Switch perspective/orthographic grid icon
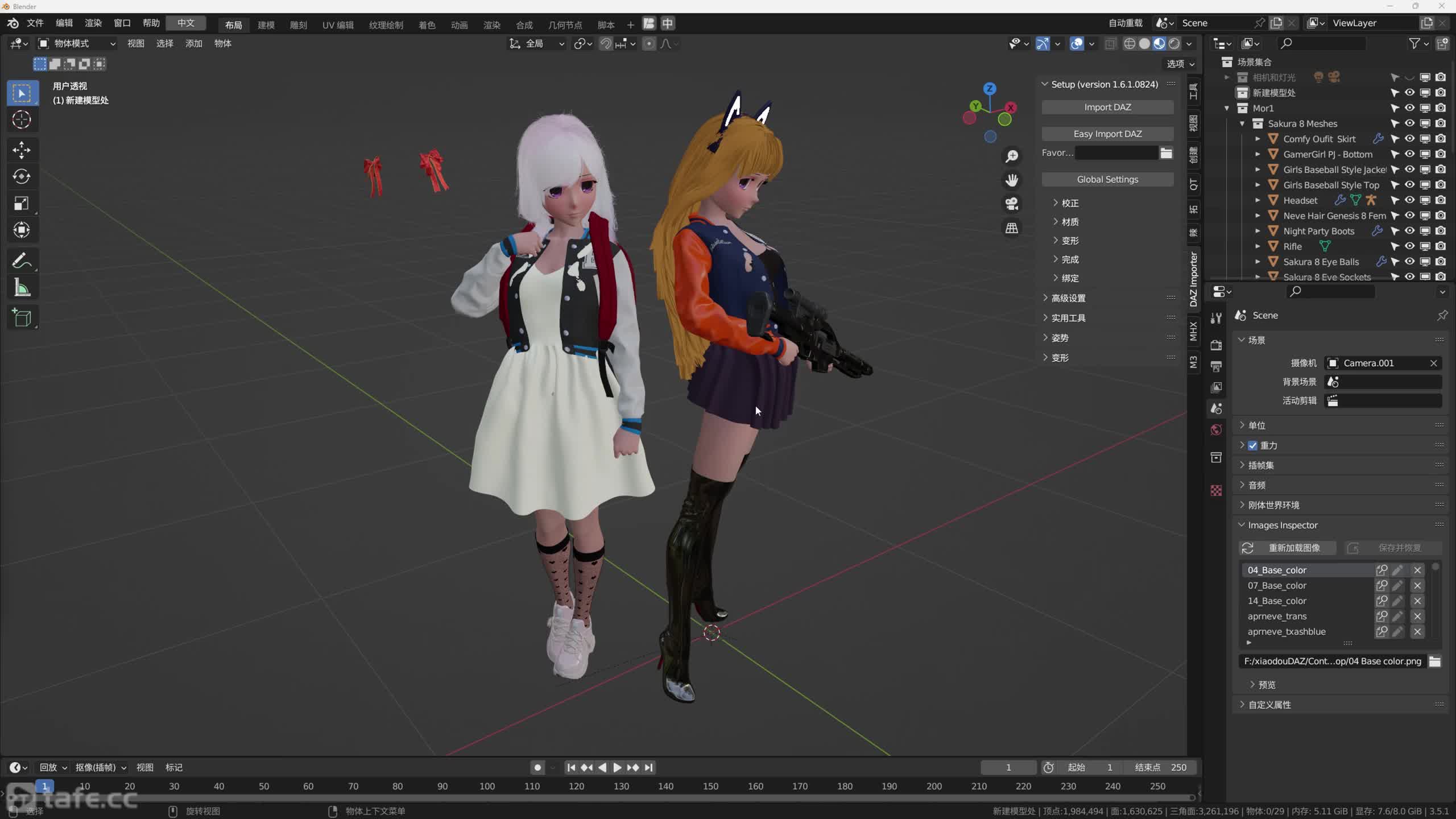This screenshot has height=819, width=1456. pyautogui.click(x=1011, y=227)
